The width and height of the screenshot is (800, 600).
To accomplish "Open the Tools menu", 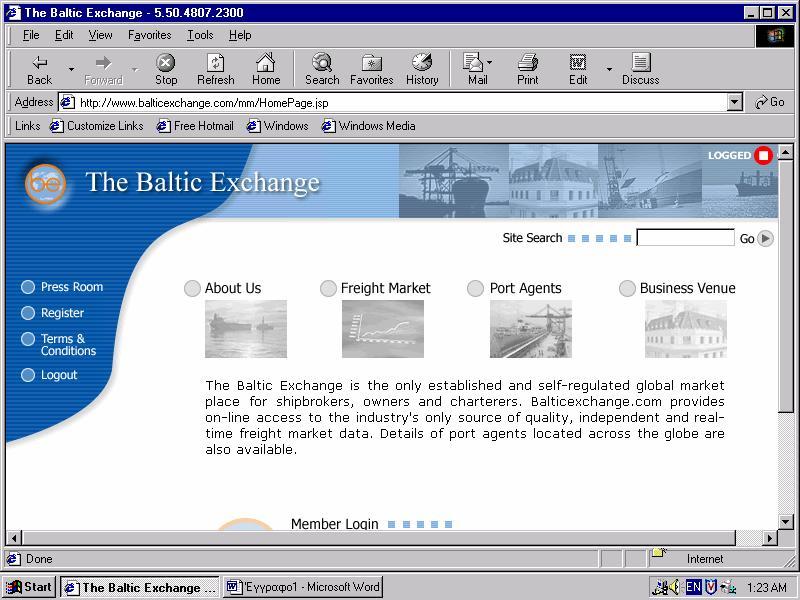I will tap(200, 35).
